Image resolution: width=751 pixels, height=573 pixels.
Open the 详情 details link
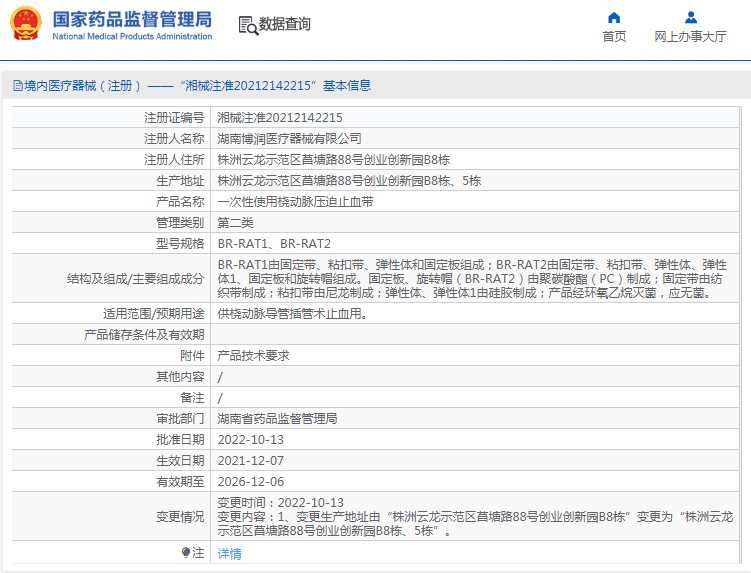(229, 553)
